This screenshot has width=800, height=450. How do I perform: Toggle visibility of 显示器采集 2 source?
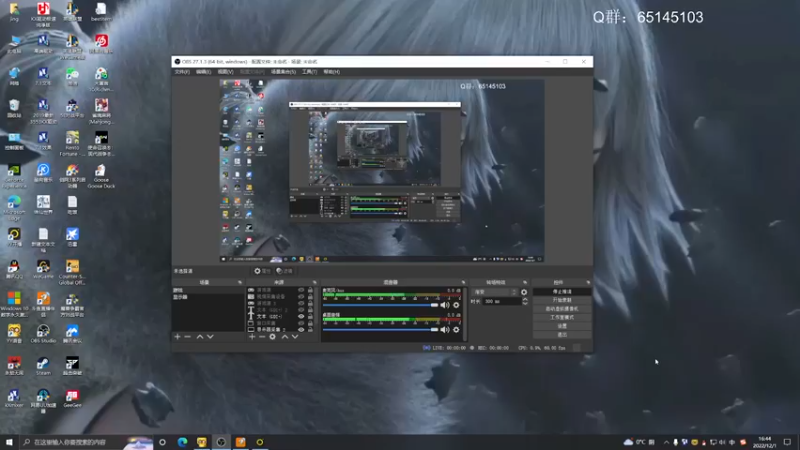pos(301,330)
